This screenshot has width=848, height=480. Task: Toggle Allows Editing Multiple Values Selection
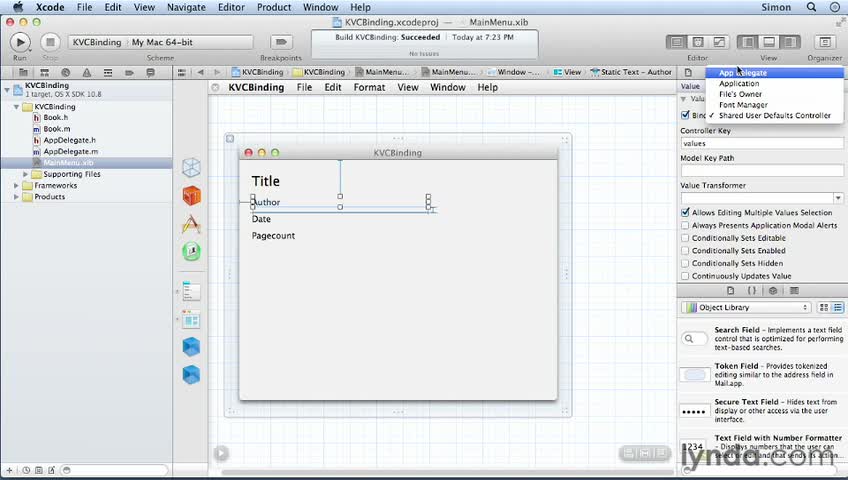coord(685,212)
